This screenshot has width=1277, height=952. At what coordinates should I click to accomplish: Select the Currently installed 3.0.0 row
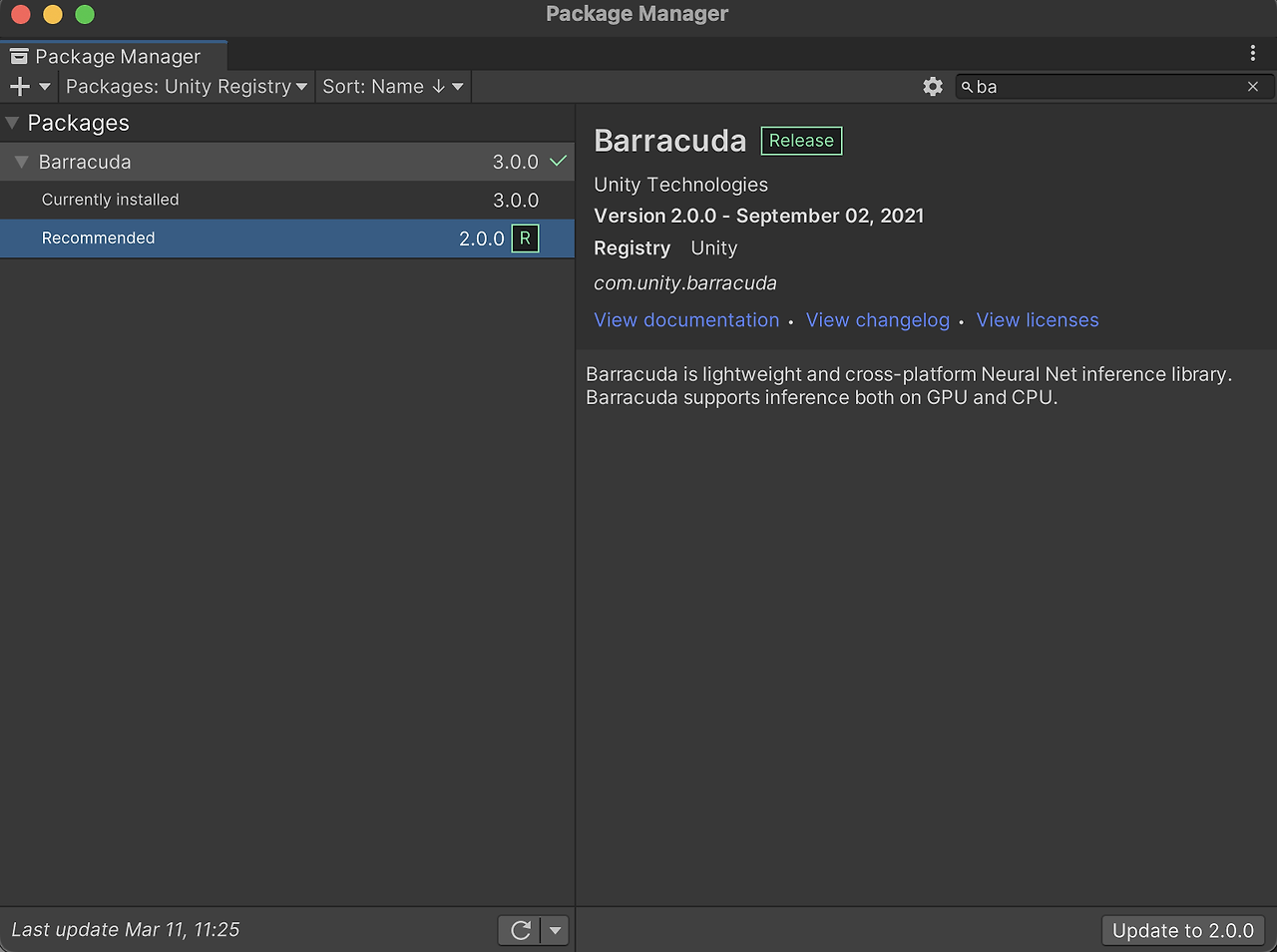287,200
